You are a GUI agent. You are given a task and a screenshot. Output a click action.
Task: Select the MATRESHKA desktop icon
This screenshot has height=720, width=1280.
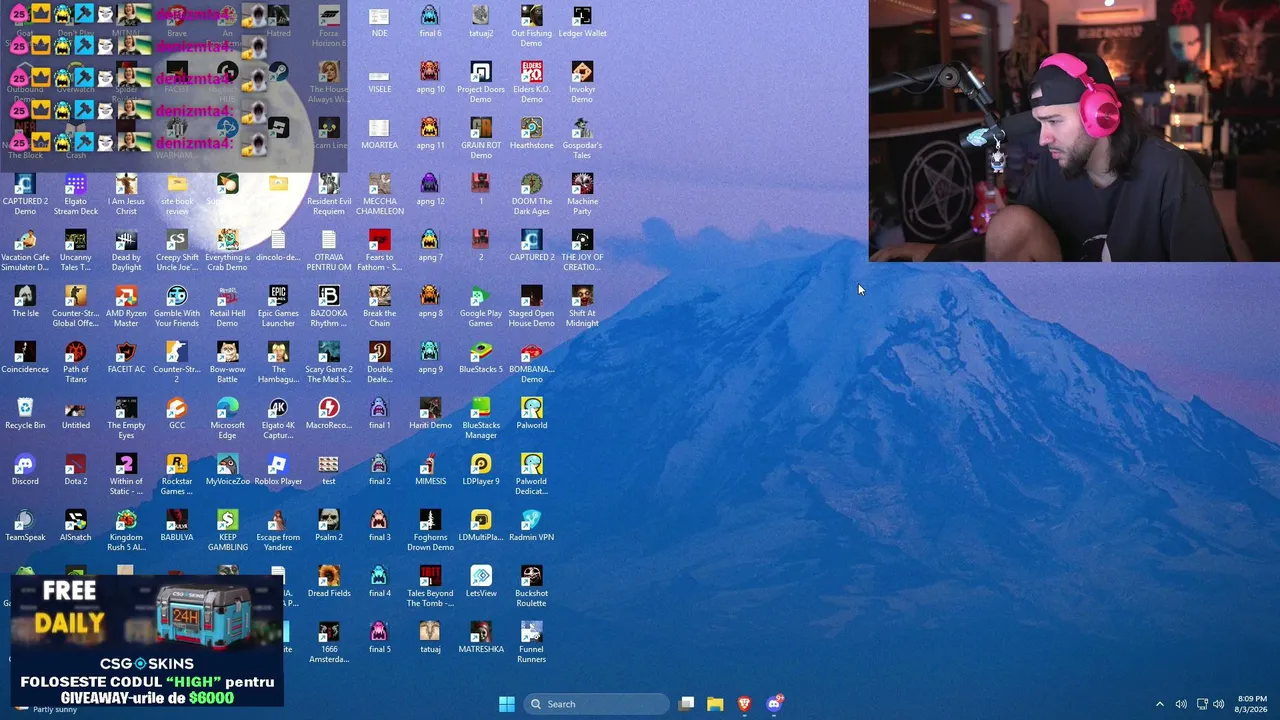coord(481,638)
